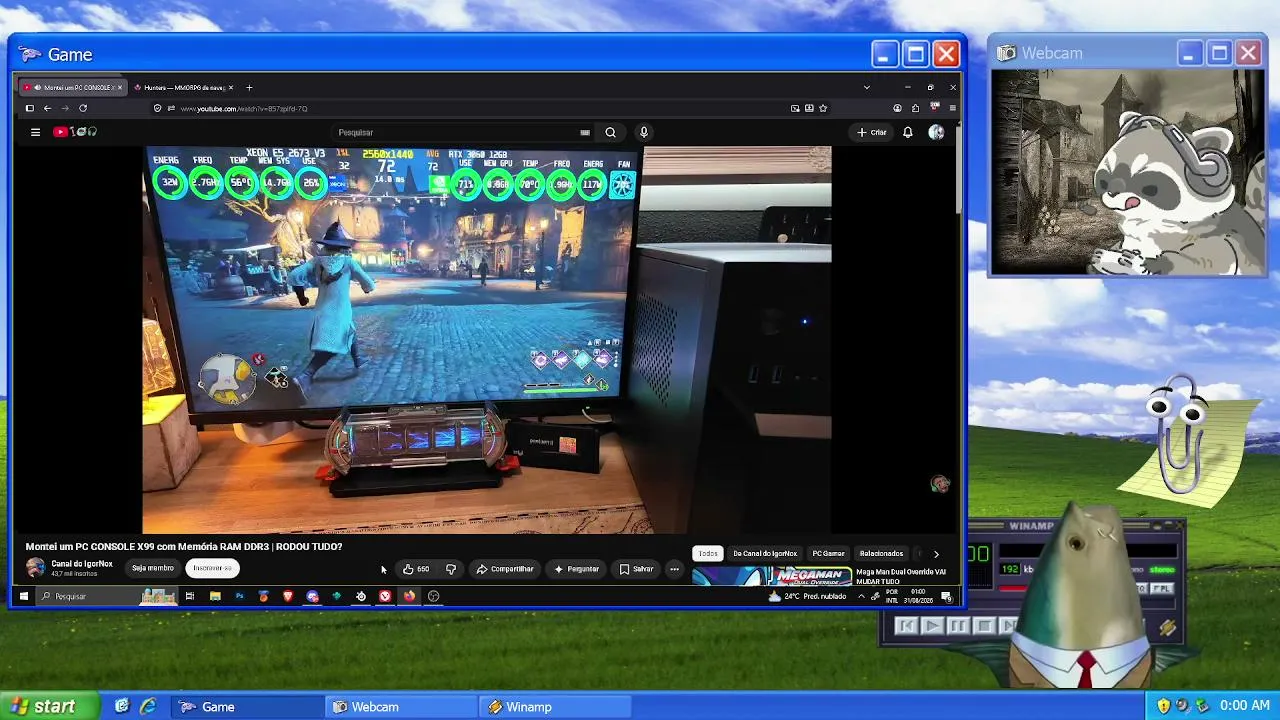This screenshot has width=1280, height=720.
Task: Like the video with thumbs up
Action: pyautogui.click(x=416, y=569)
